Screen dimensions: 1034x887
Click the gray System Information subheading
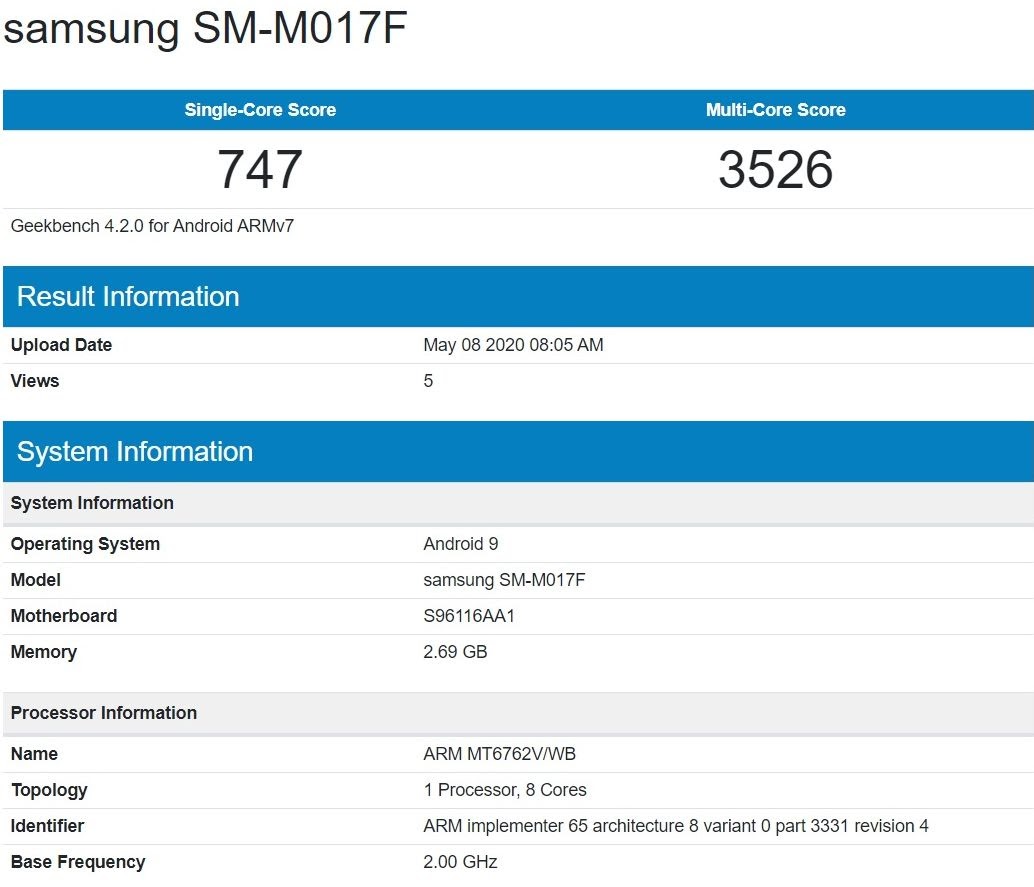click(92, 503)
